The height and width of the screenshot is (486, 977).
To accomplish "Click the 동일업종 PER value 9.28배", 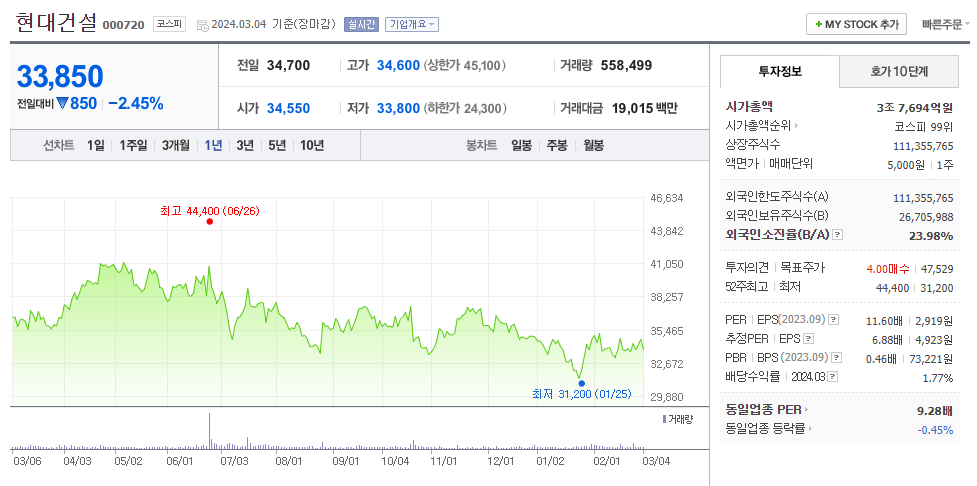I will [933, 411].
